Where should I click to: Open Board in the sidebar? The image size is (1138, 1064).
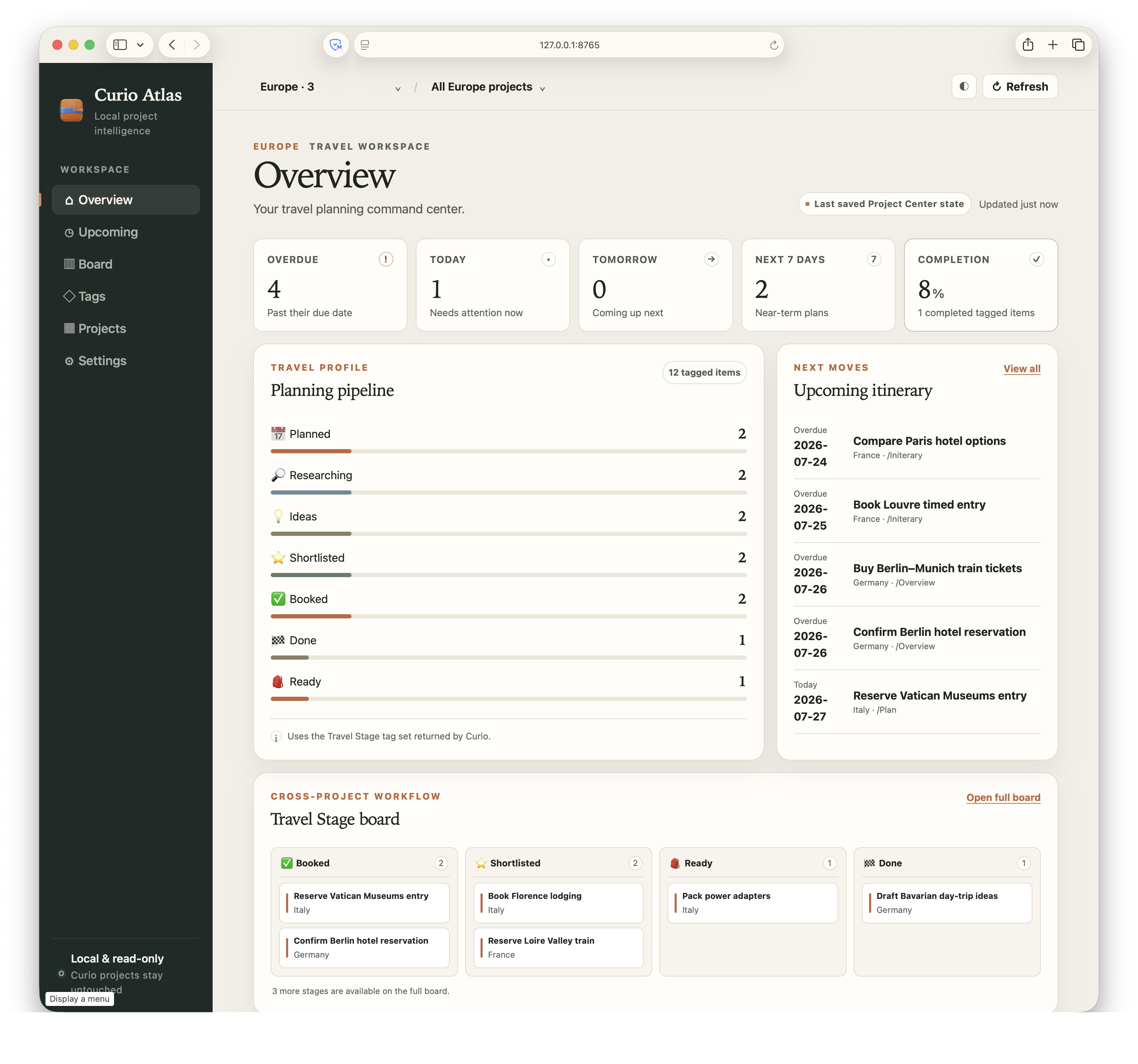coord(126,264)
